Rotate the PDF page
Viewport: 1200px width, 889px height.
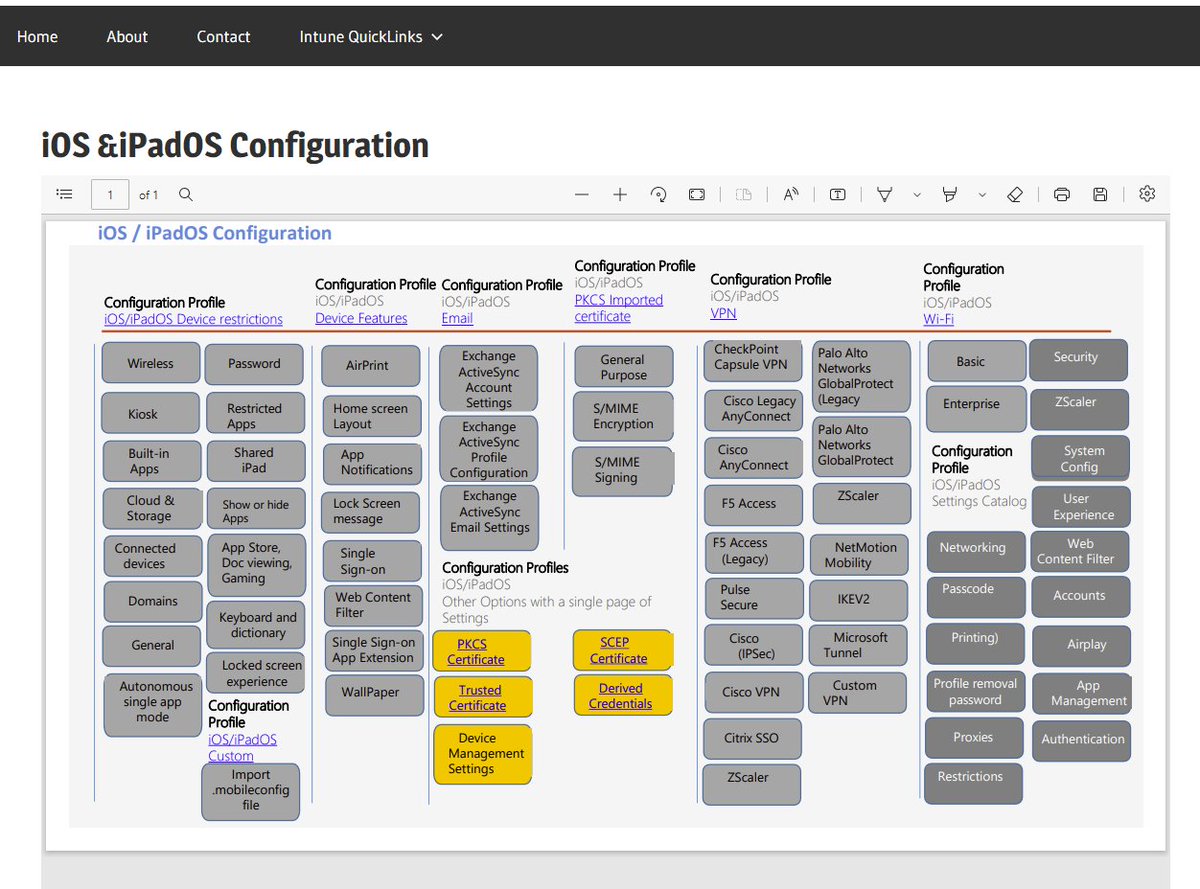click(x=658, y=195)
